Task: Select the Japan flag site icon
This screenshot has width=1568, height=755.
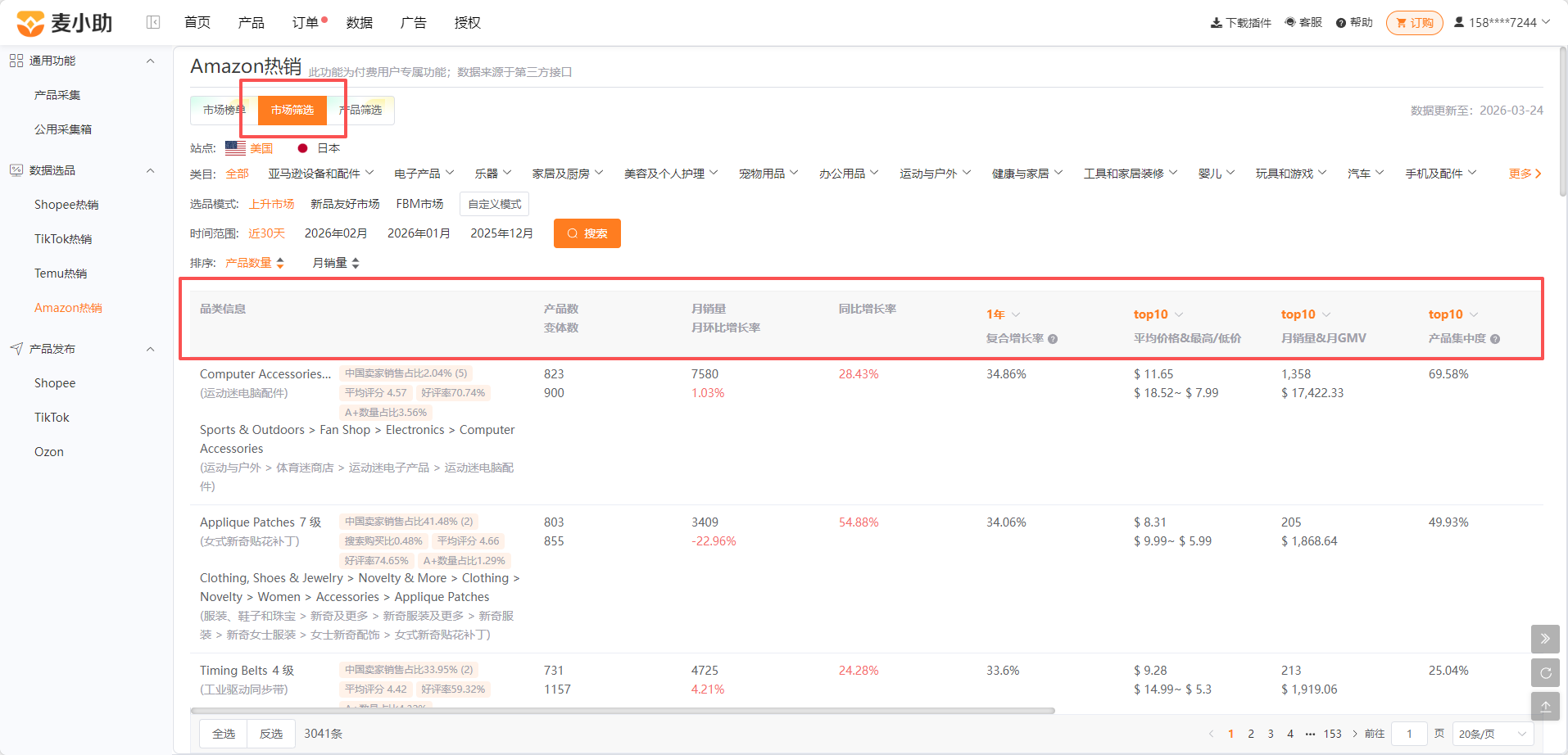Action: tap(302, 148)
